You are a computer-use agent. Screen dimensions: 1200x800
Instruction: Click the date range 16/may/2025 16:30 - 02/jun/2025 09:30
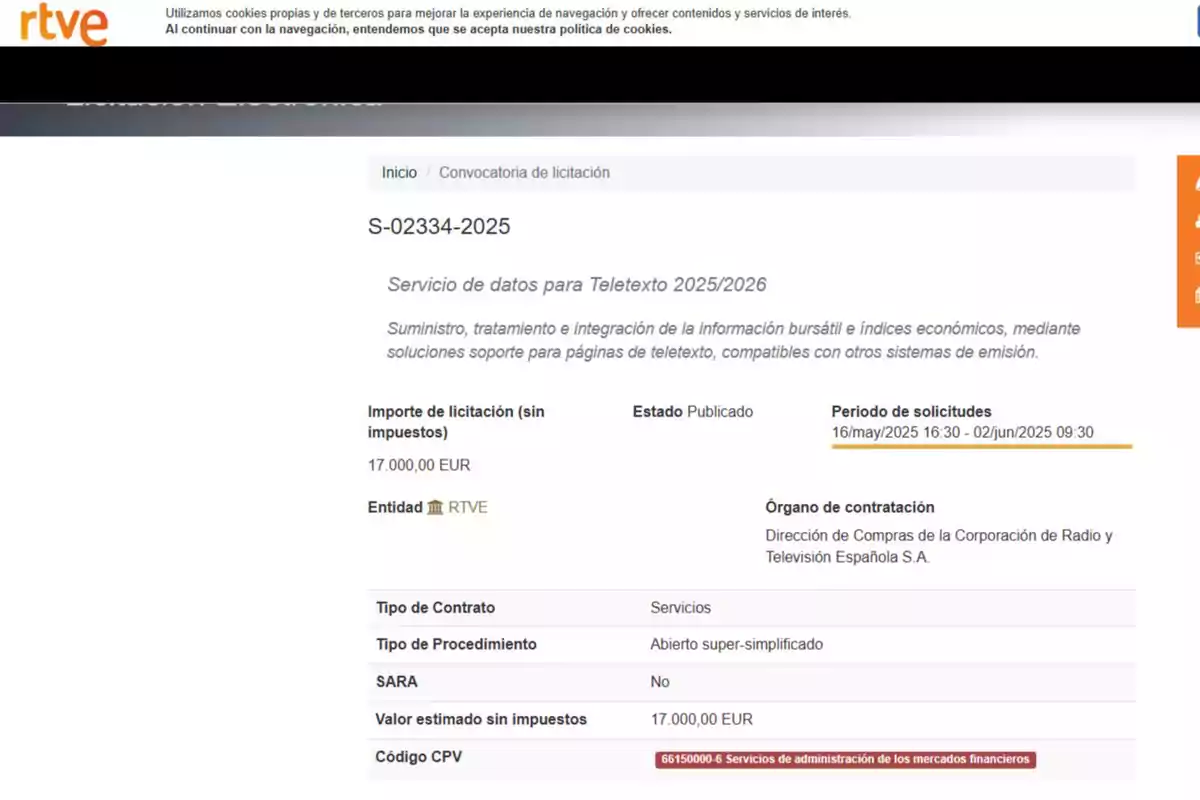click(962, 432)
